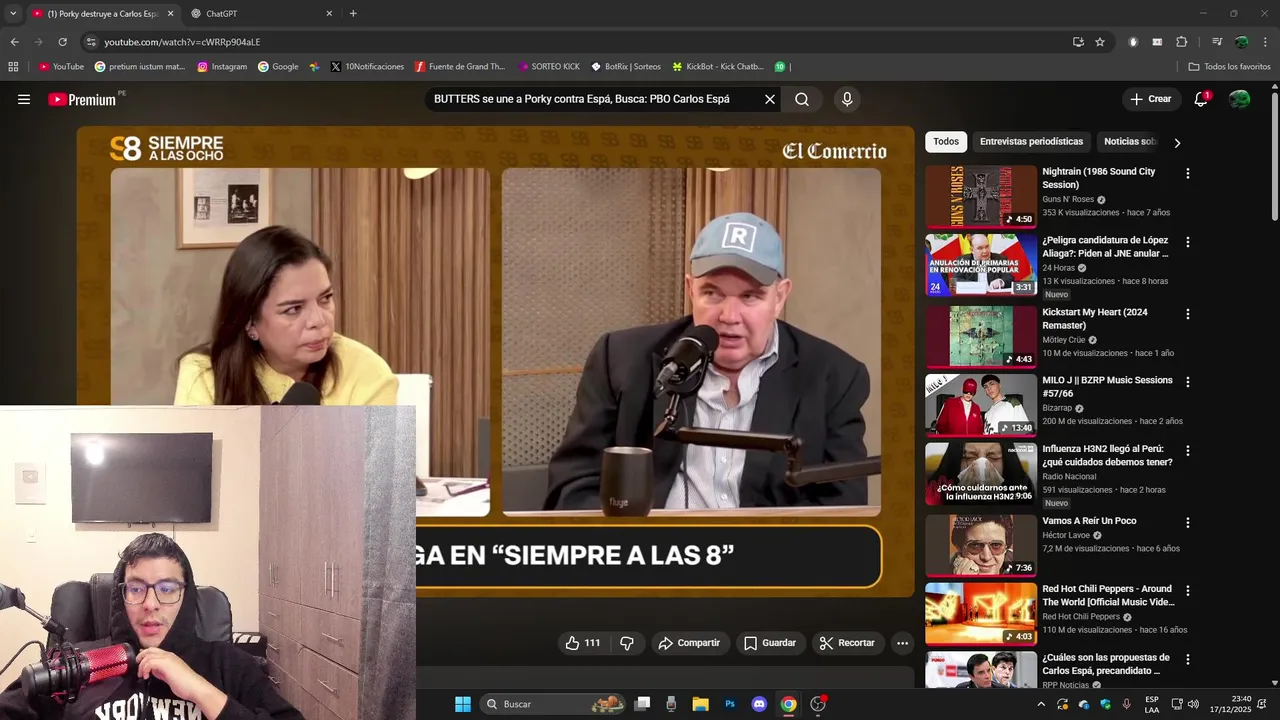Viewport: 1280px width, 720px height.
Task: Open options menu for Influenza H3N2 video
Action: click(x=1188, y=452)
